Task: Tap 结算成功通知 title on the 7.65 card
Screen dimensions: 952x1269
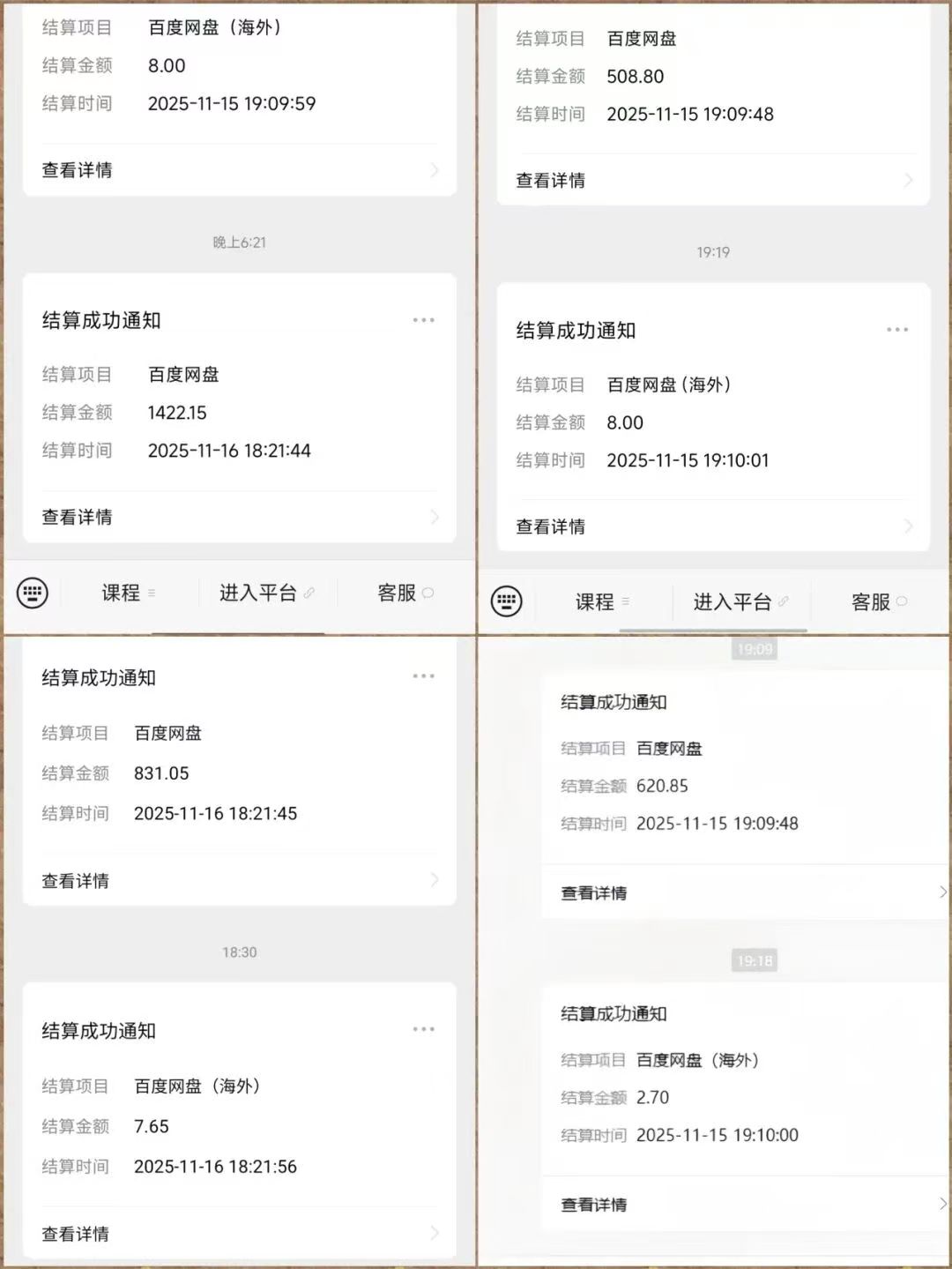Action: pos(99,1030)
